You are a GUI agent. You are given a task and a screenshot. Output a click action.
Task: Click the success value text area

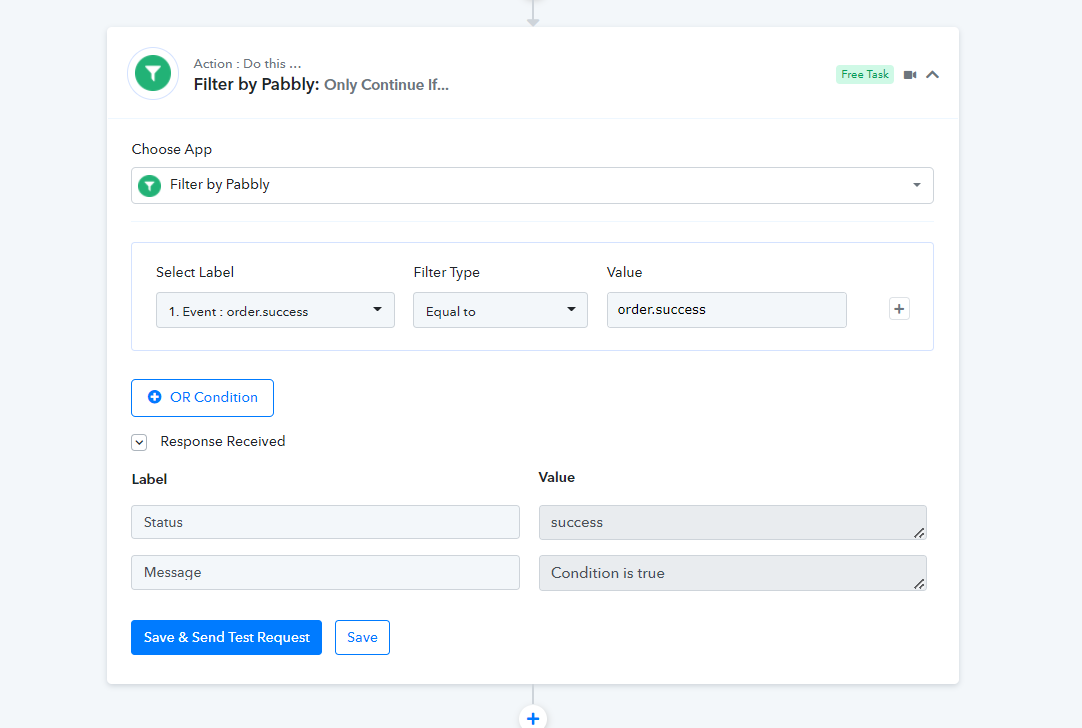tap(732, 522)
